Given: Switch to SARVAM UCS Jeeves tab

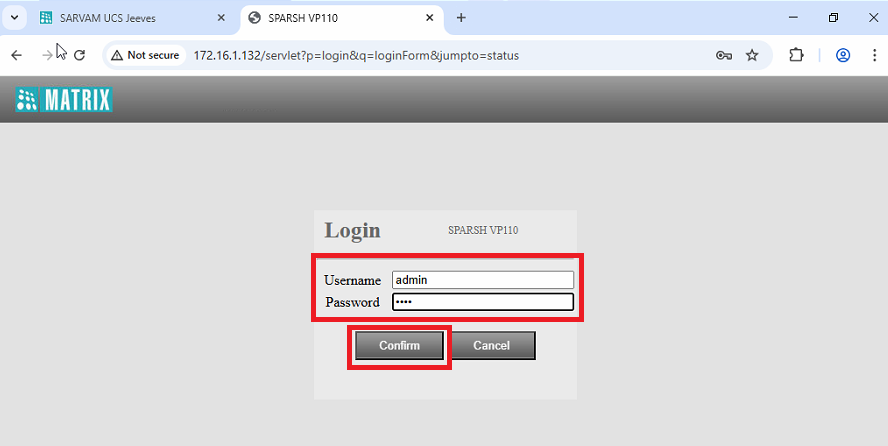Looking at the screenshot, I should point(133,18).
